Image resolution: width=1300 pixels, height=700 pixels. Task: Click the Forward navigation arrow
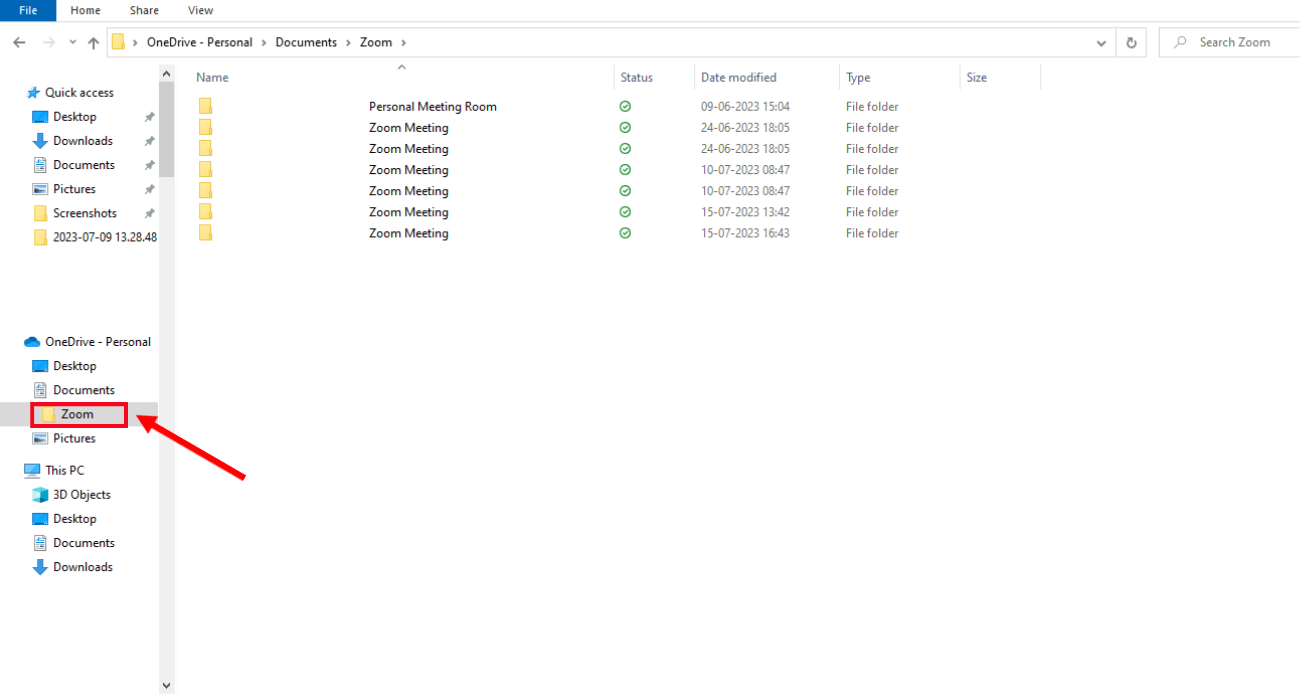pyautogui.click(x=48, y=43)
